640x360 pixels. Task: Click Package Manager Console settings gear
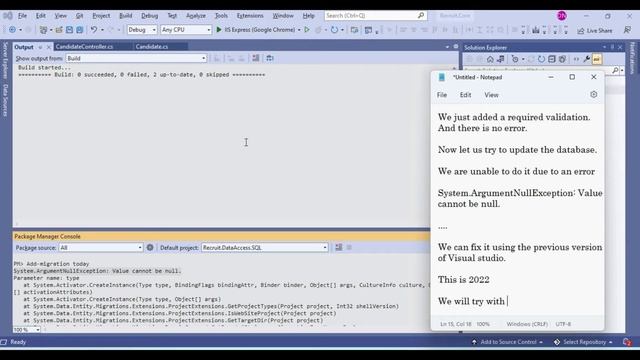(150, 247)
